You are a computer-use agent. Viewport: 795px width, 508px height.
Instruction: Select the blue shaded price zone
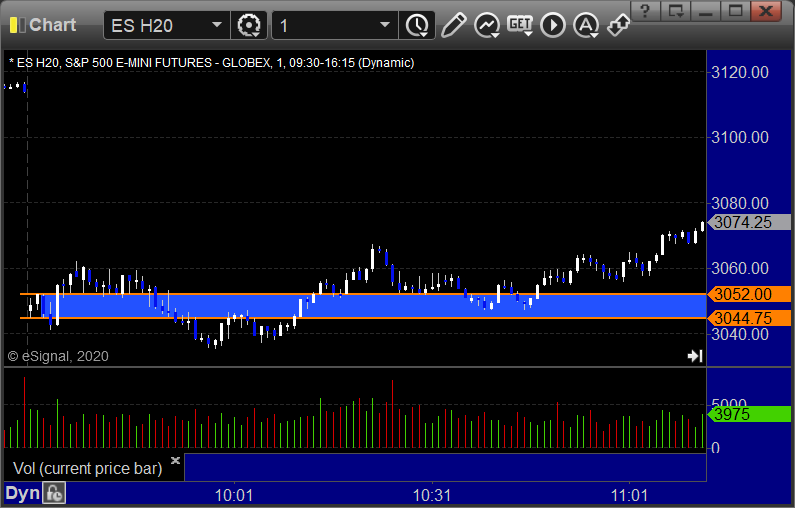point(375,306)
